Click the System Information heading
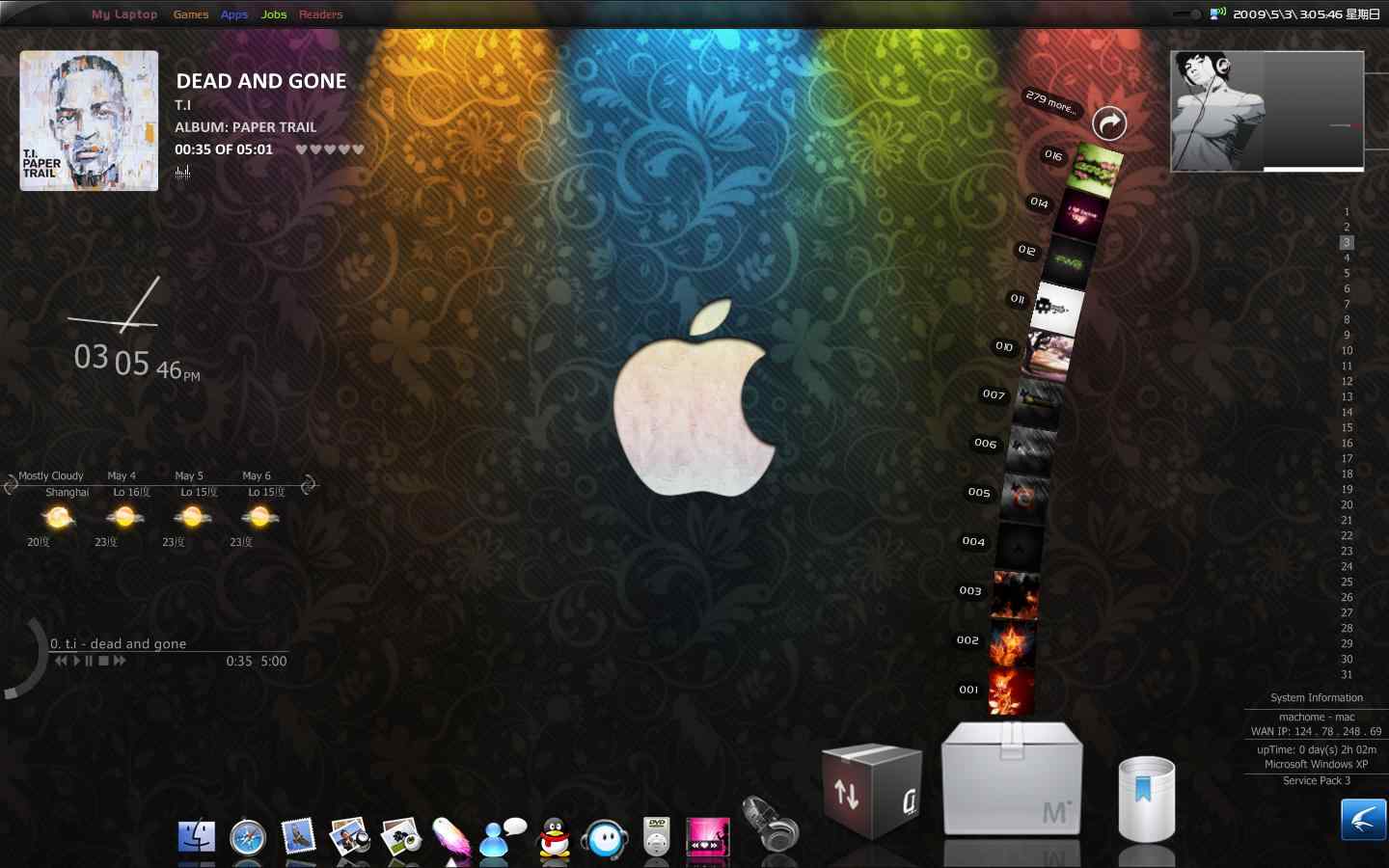Screen dimensions: 1389x868 1317,697
